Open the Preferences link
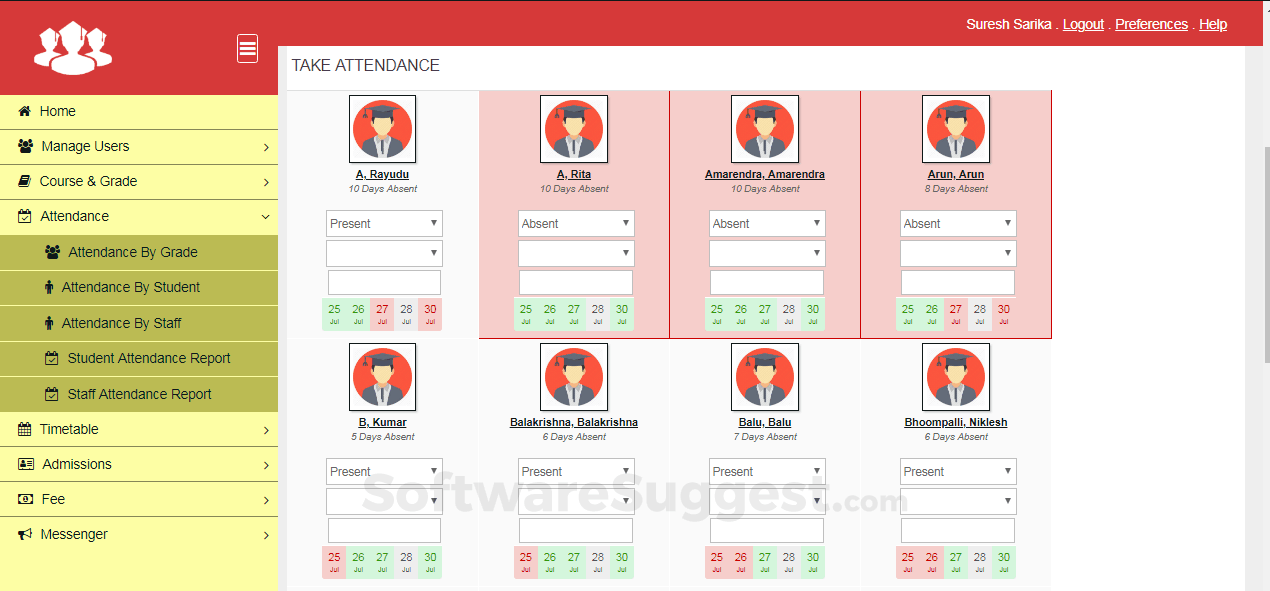This screenshot has width=1270, height=591. (1151, 24)
